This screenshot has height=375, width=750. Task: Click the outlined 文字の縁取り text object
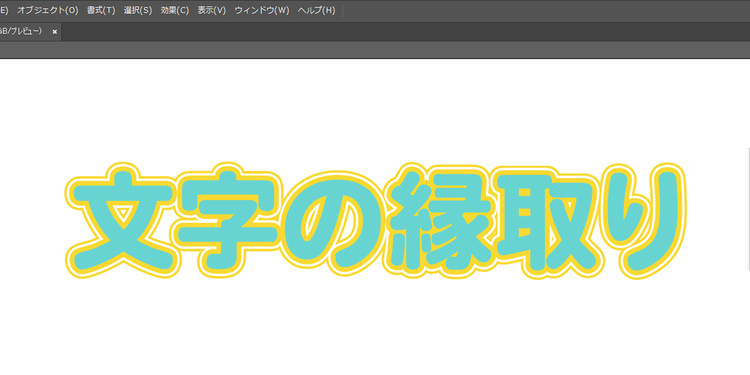click(376, 221)
